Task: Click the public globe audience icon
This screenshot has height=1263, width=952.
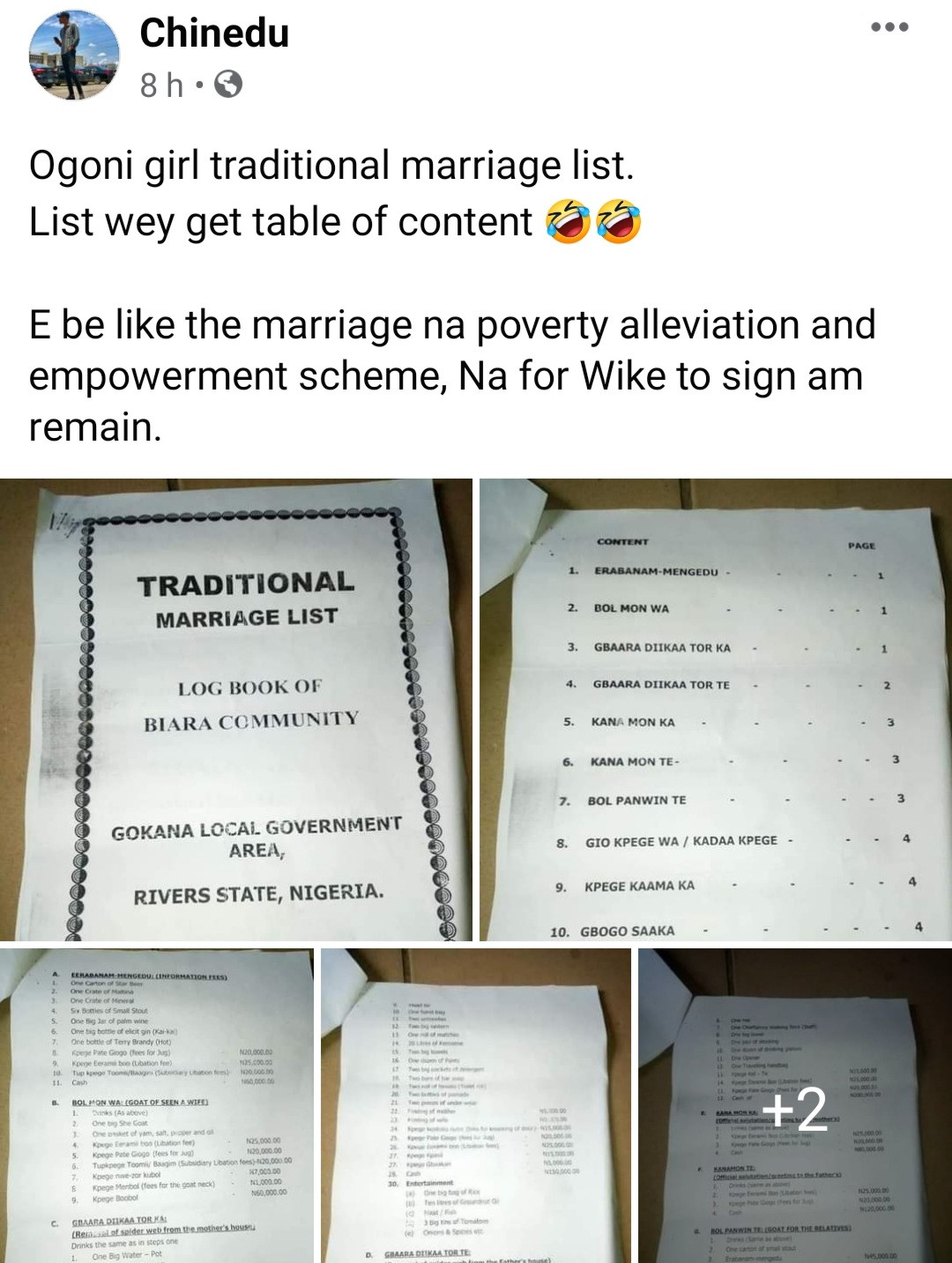Action: 228,85
